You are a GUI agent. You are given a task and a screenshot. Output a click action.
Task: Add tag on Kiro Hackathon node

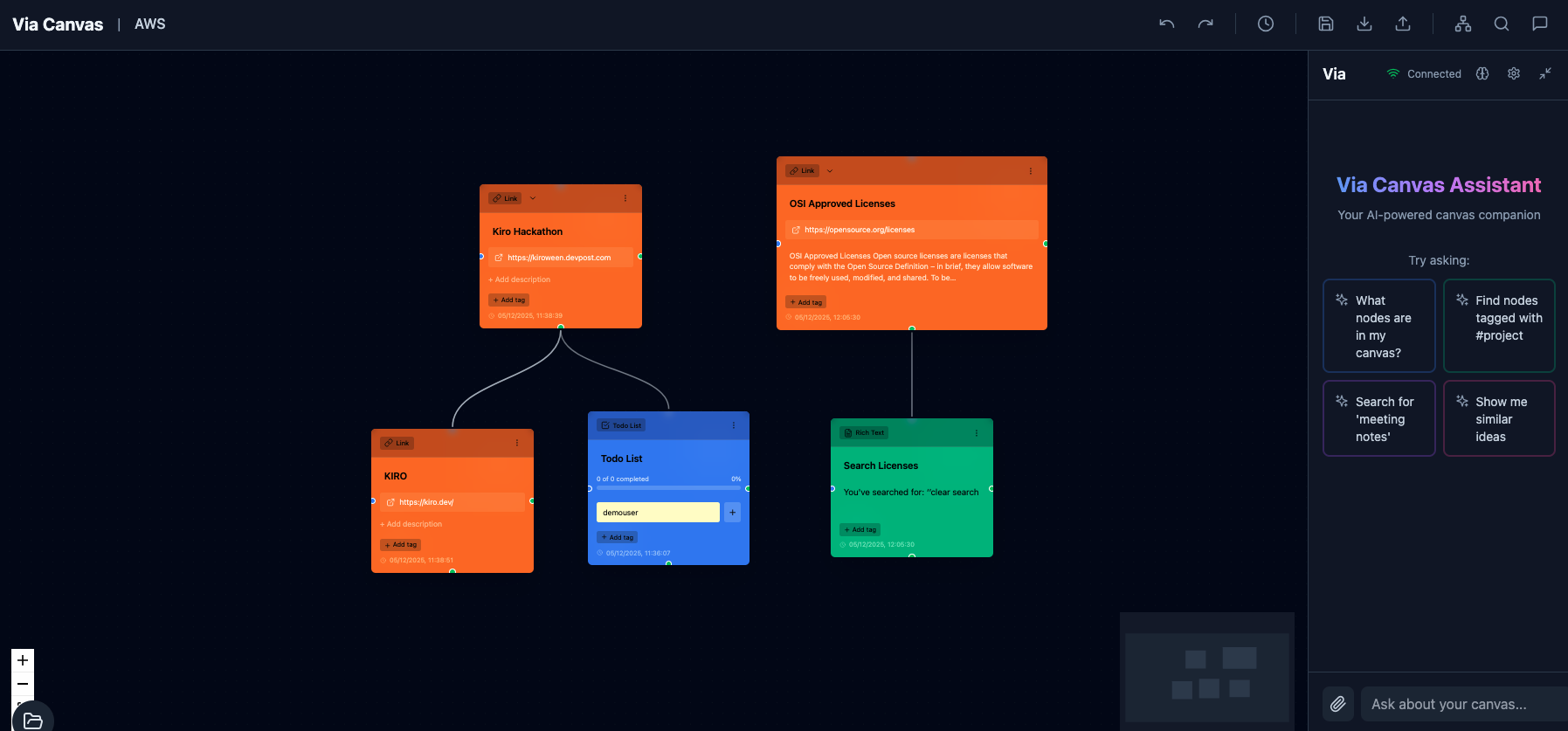pos(509,300)
